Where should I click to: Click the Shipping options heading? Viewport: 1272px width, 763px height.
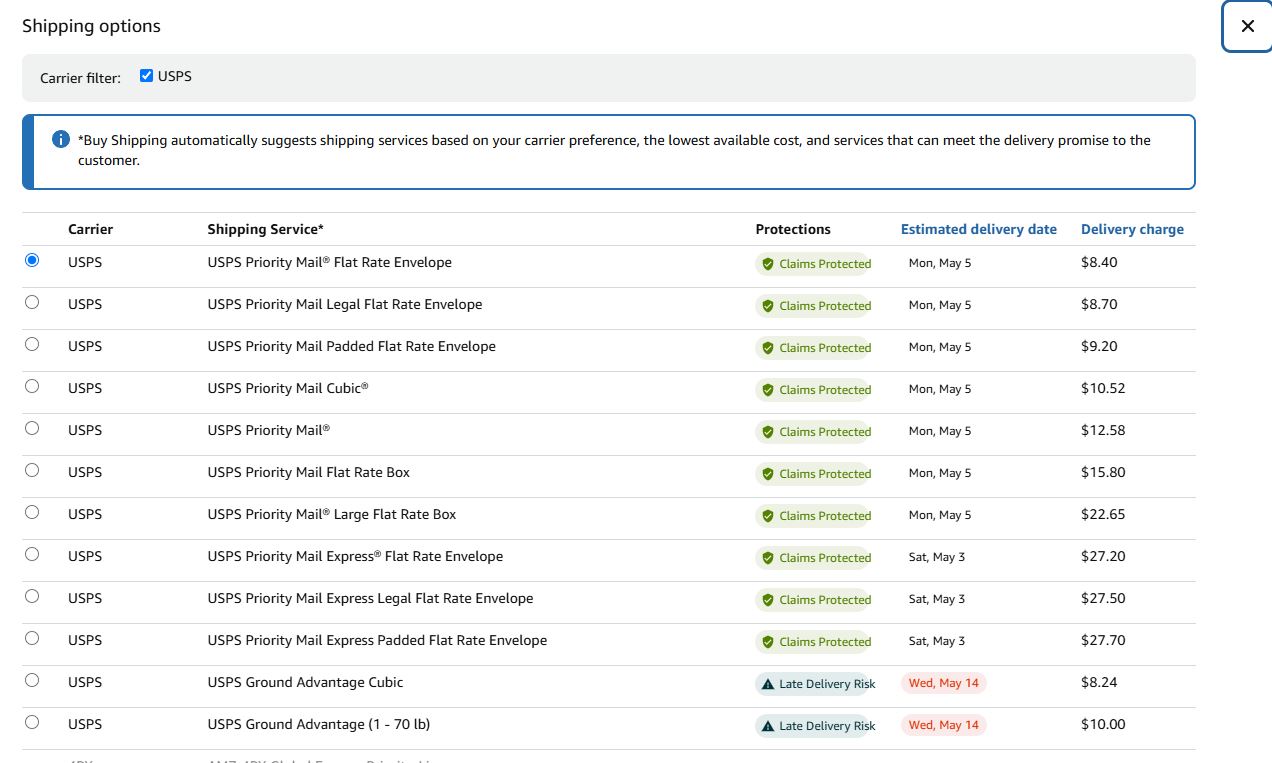92,26
